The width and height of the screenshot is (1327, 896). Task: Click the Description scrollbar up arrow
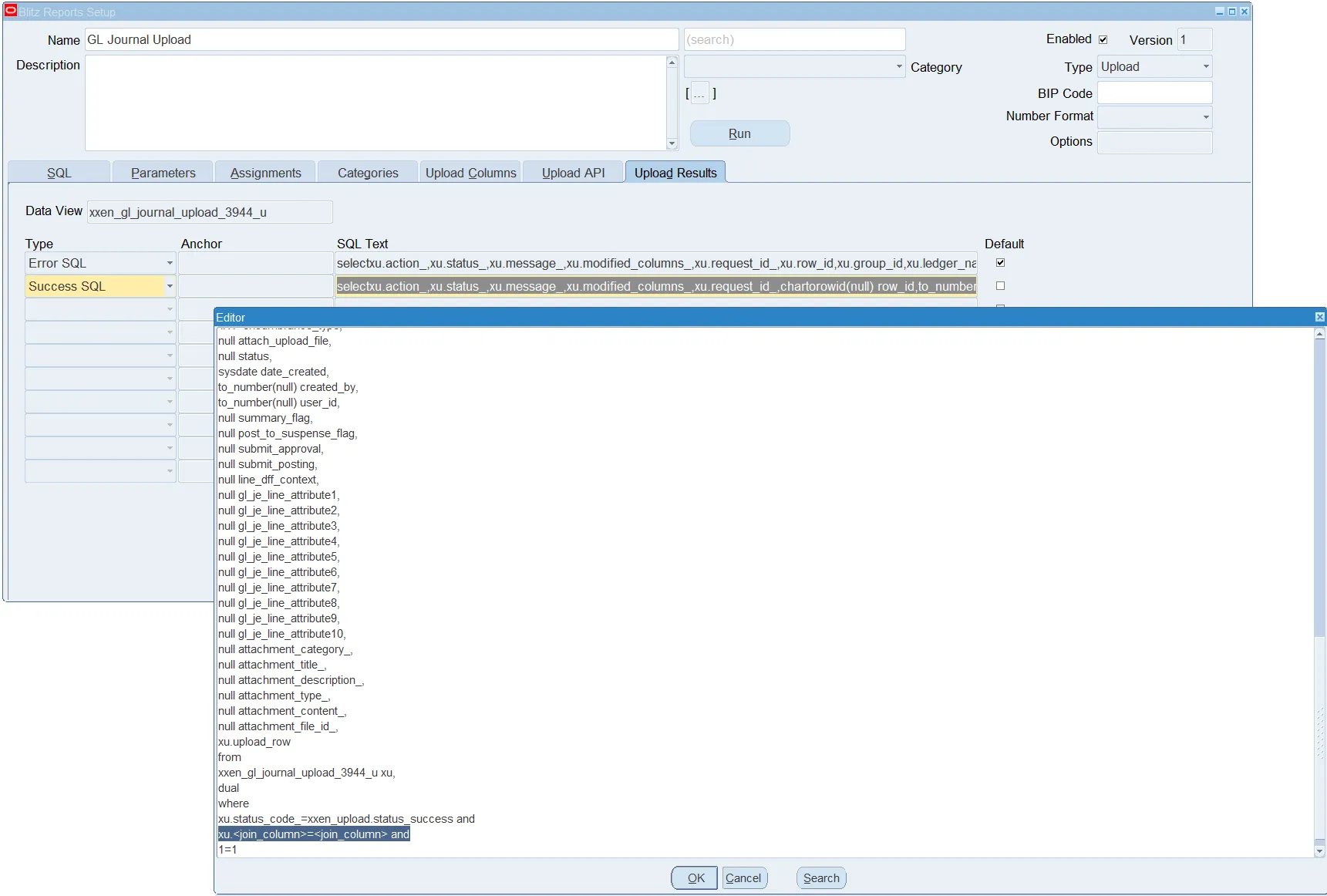pyautogui.click(x=672, y=62)
